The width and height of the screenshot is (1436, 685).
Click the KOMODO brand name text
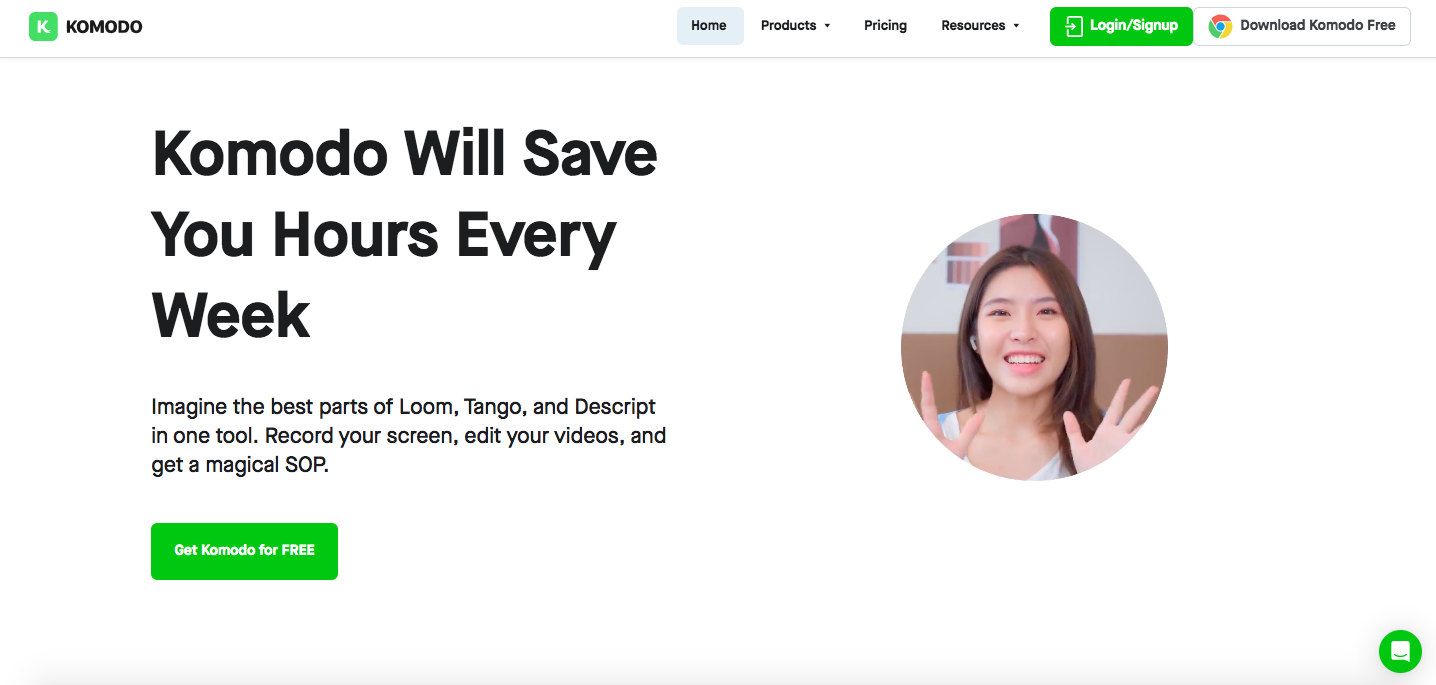[104, 27]
